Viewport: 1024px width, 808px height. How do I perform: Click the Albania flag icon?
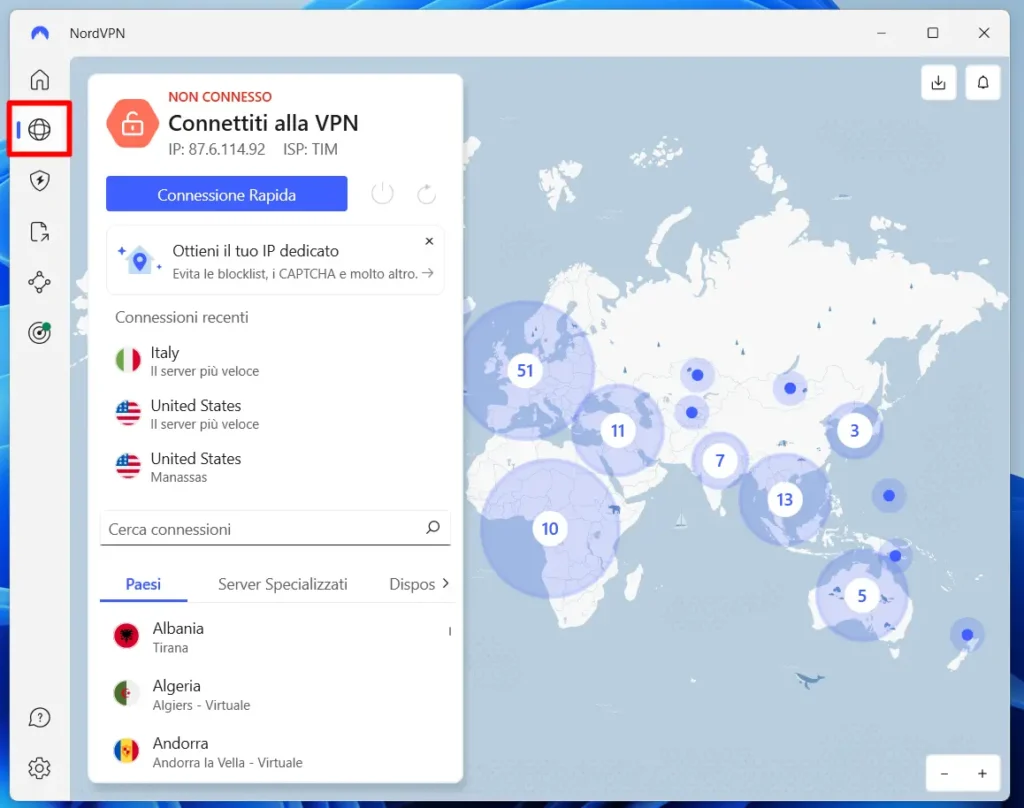[x=127, y=636]
